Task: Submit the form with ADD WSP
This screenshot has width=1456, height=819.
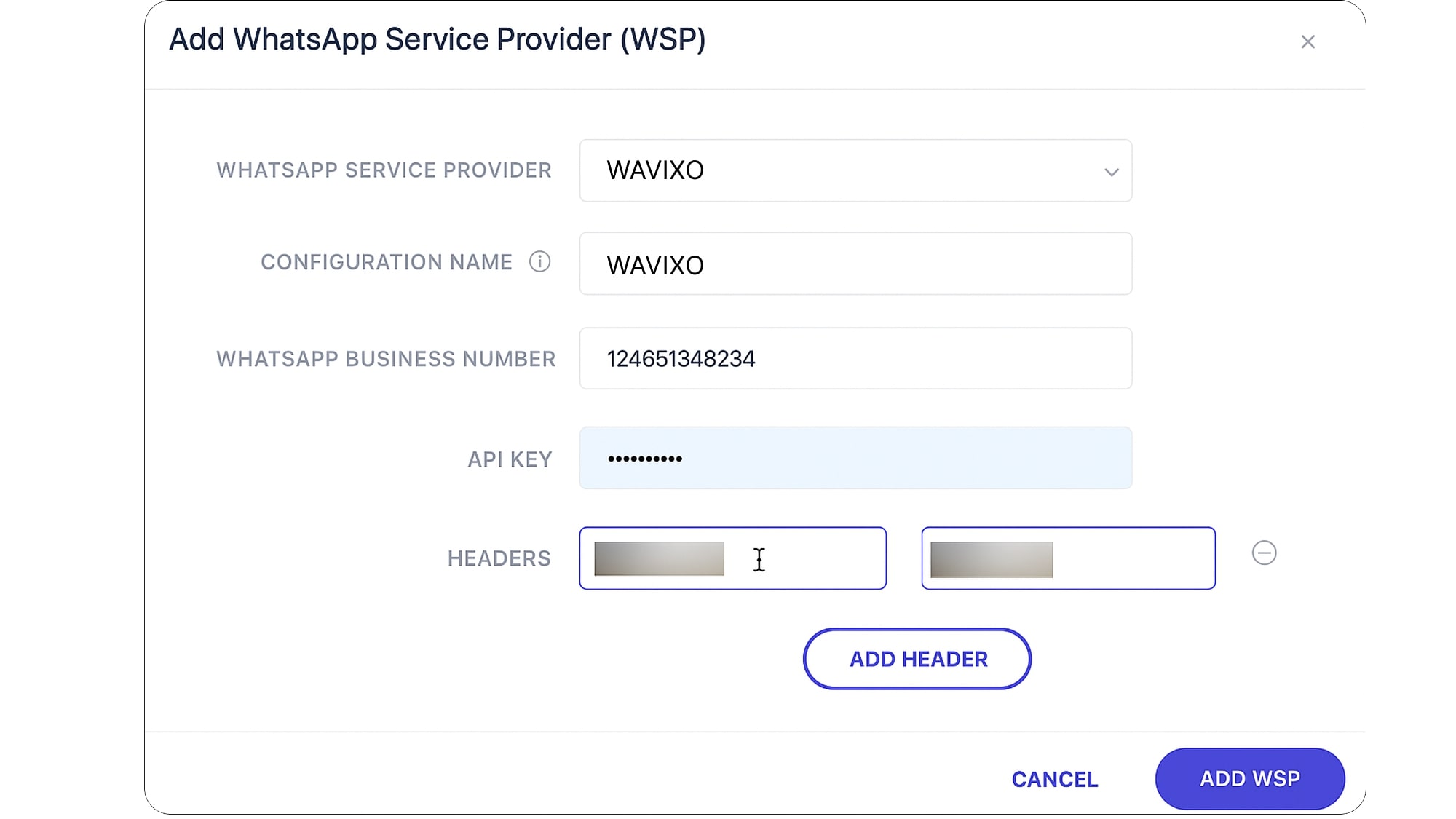Action: pyautogui.click(x=1249, y=778)
